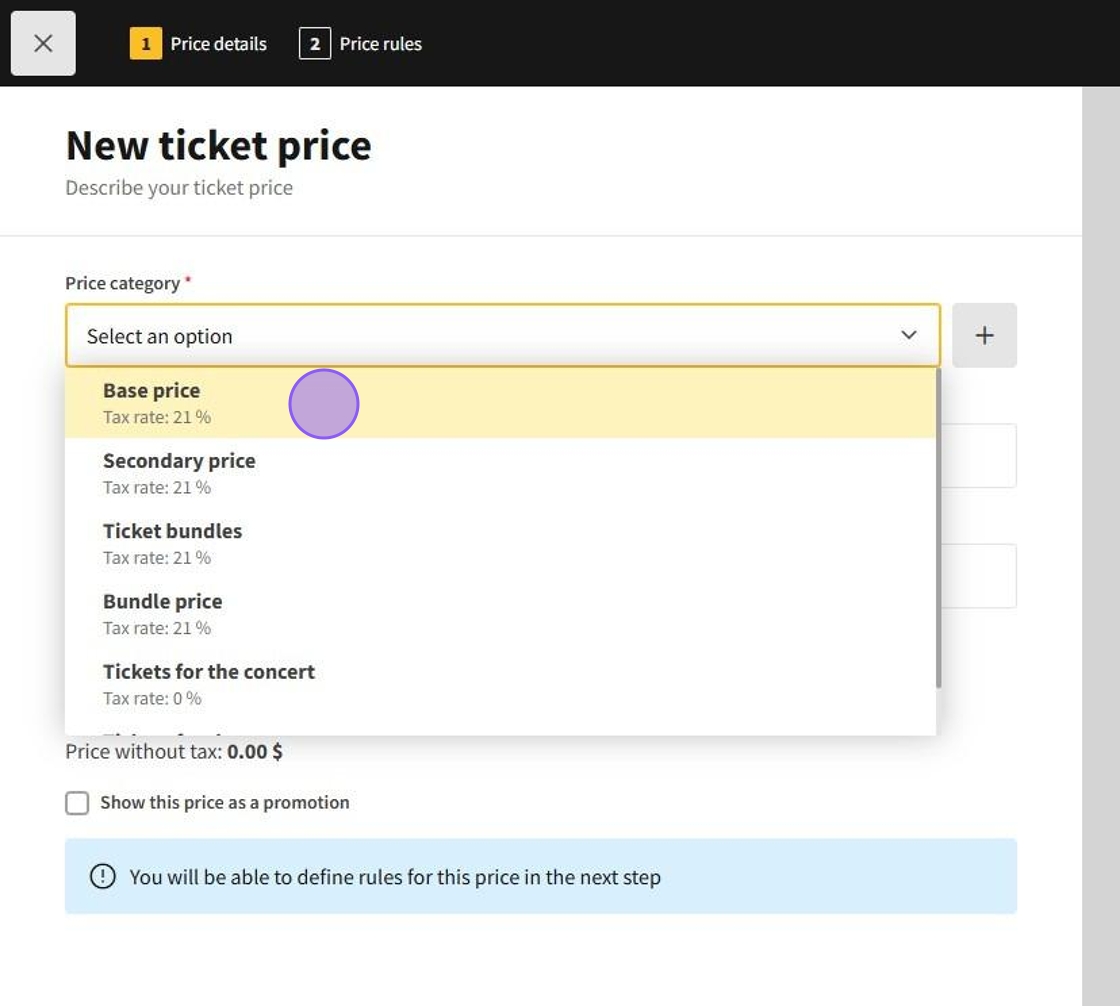Click the Show this price as a promotion label
This screenshot has width=1120, height=1006.
tap(225, 802)
